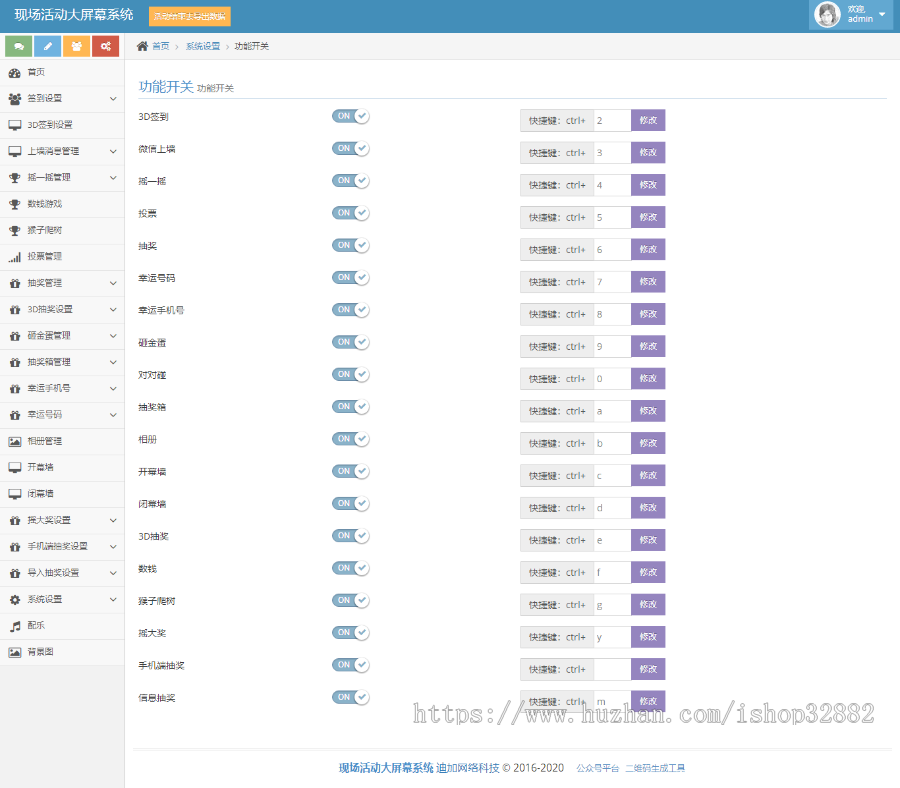Toggle the 摇大奖 switch
The height and width of the screenshot is (788, 900).
tap(350, 632)
